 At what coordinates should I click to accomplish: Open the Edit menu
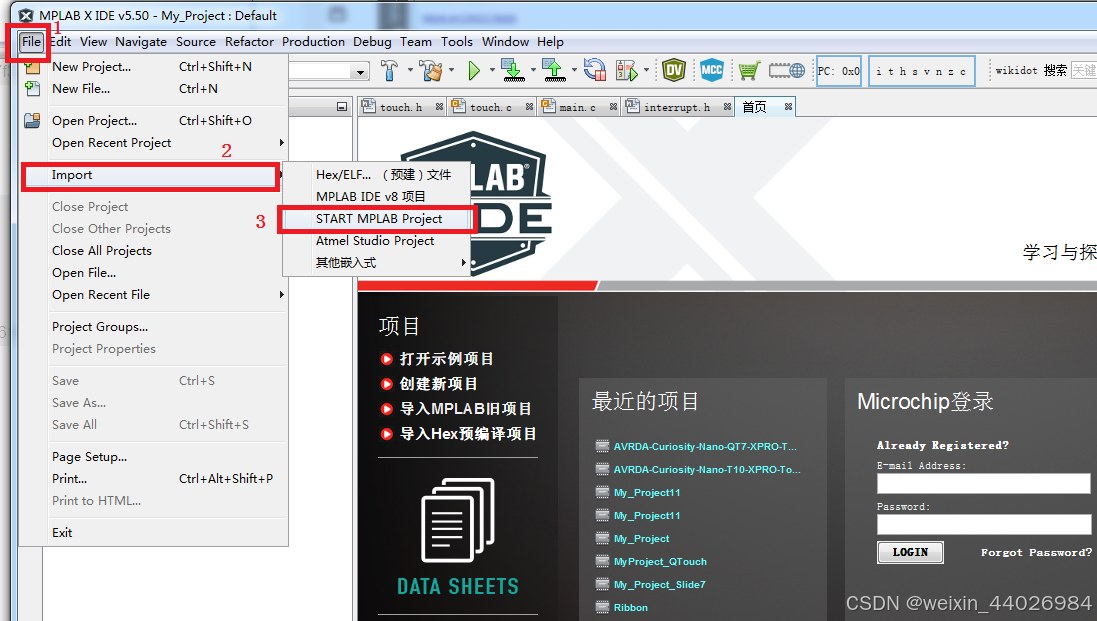click(61, 42)
